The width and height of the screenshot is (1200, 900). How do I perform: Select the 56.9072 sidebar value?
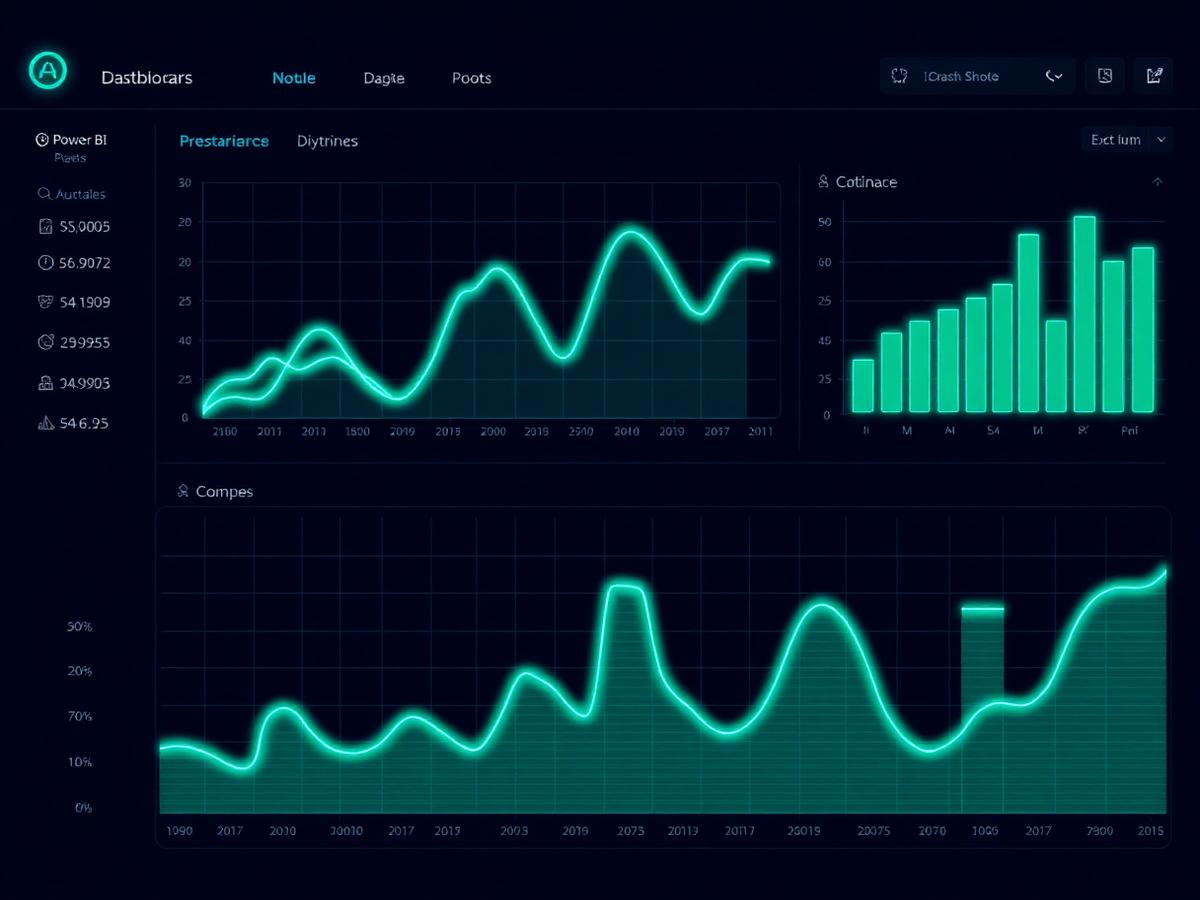point(85,263)
